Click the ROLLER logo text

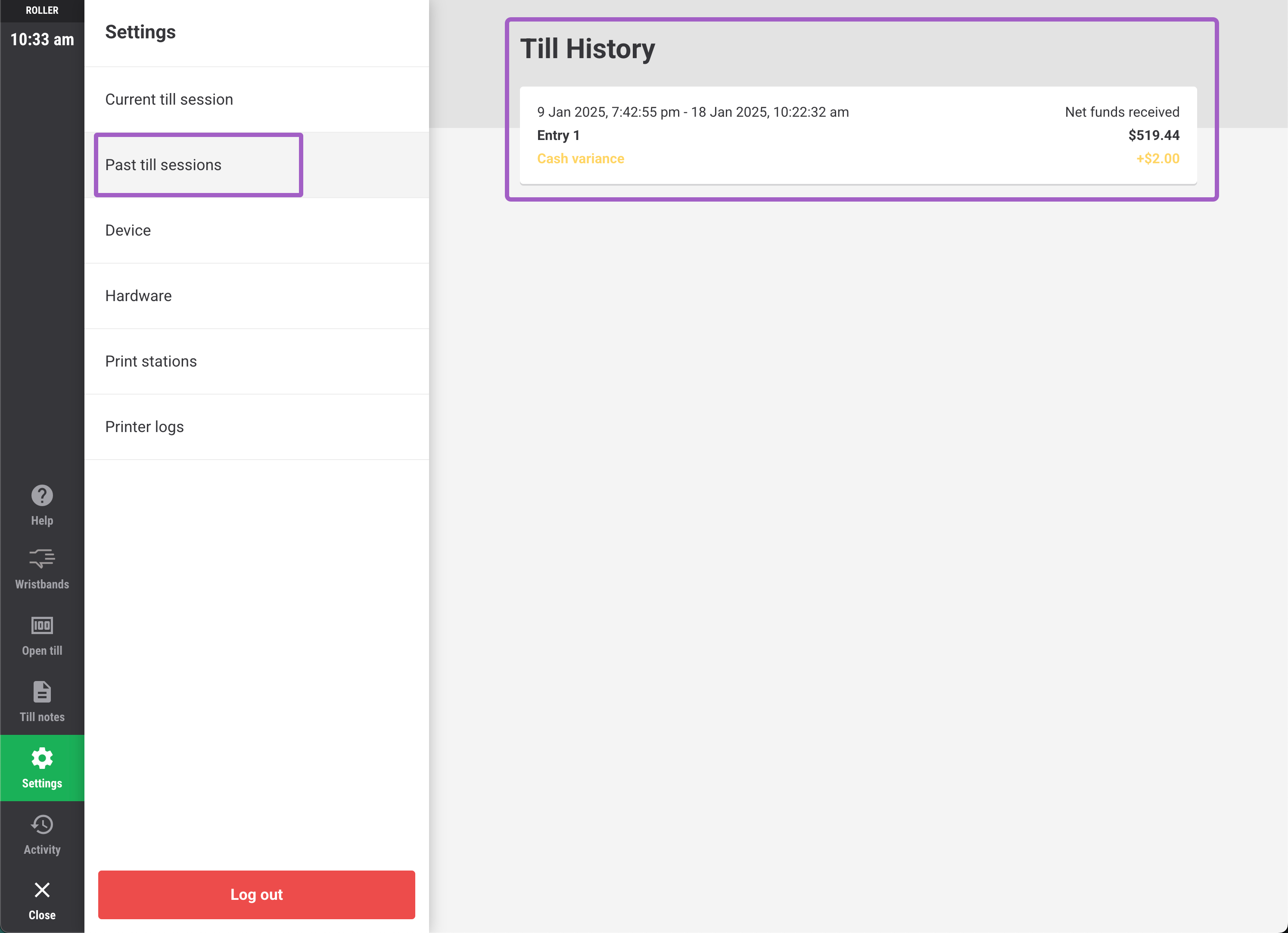(x=42, y=10)
